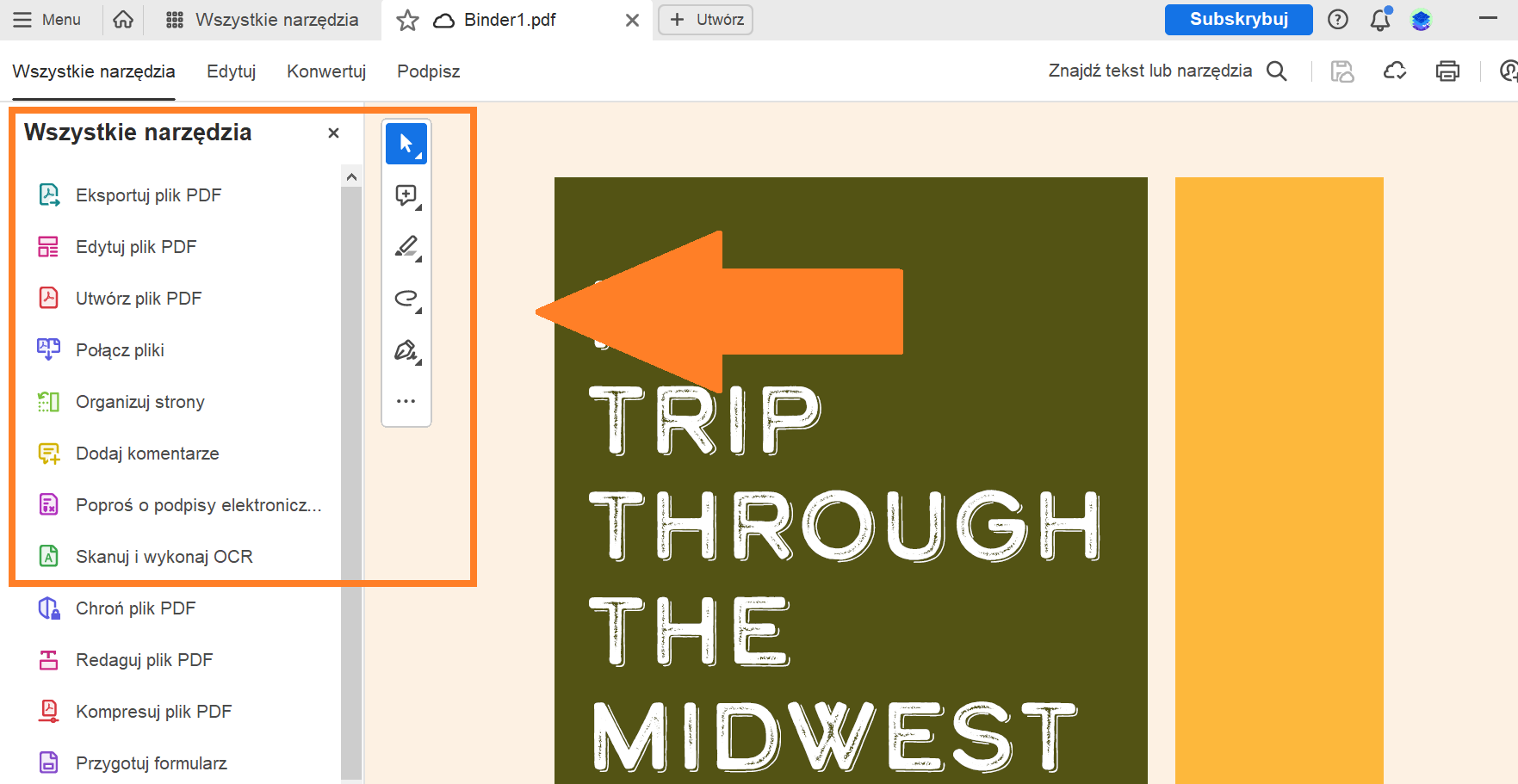Select the highlight pen tool
This screenshot has width=1518, height=784.
(x=406, y=247)
